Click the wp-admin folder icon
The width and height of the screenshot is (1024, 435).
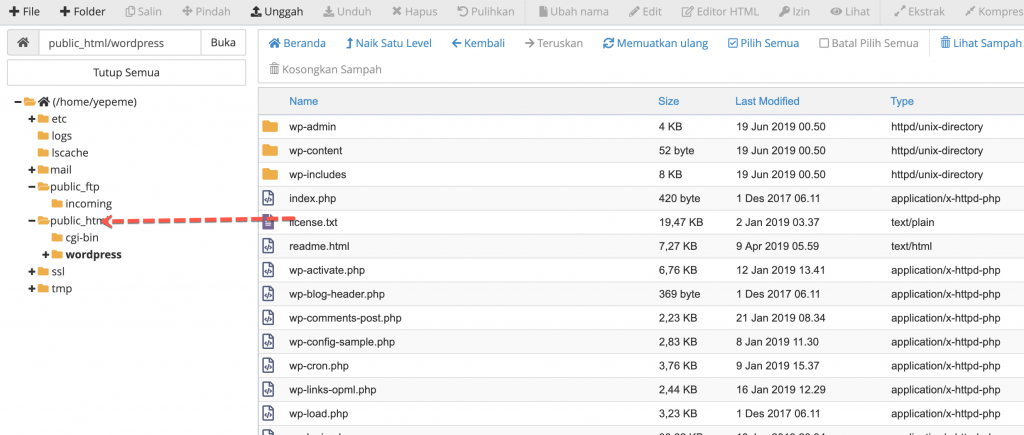coord(269,127)
